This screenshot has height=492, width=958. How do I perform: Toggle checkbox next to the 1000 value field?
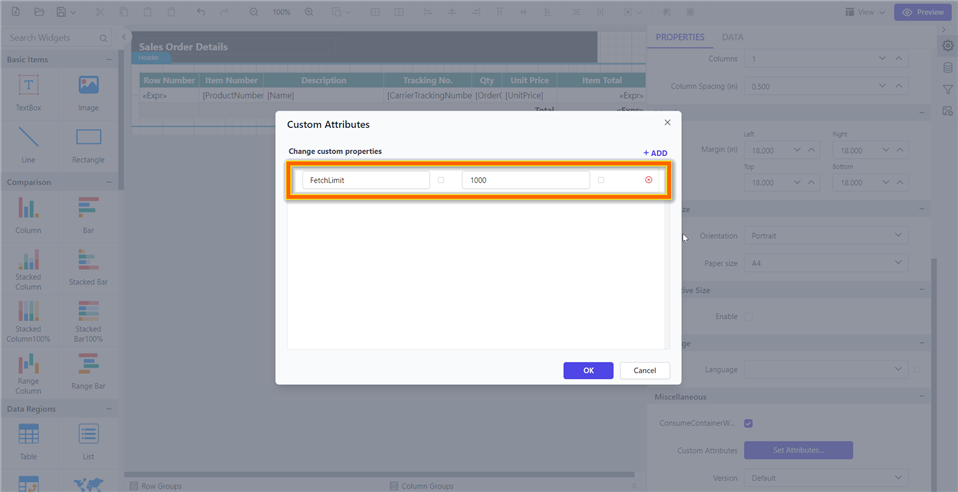(601, 180)
